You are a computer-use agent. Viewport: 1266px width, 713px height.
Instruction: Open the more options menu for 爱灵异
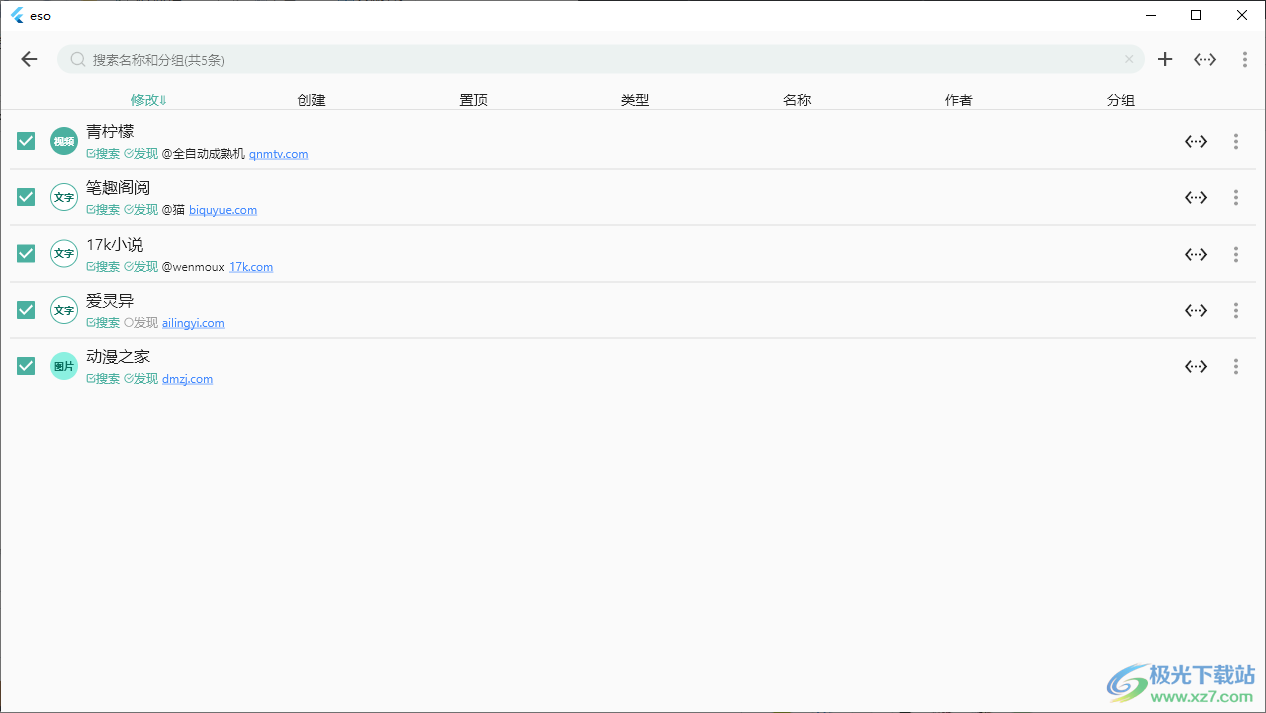pos(1236,310)
